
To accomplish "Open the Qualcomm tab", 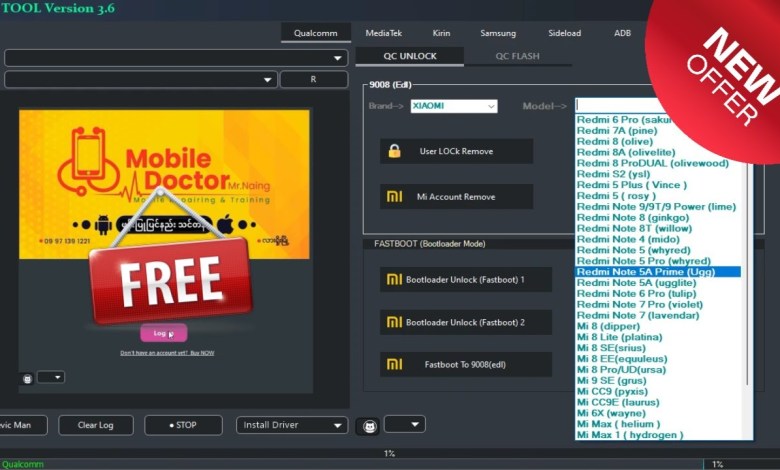I will point(315,33).
